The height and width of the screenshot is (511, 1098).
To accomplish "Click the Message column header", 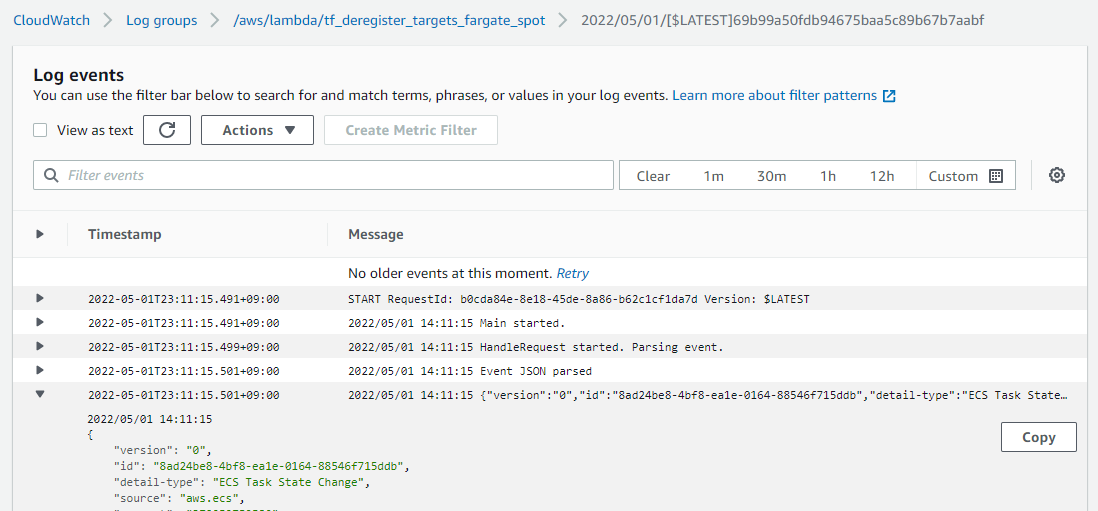I will pyautogui.click(x=375, y=234).
